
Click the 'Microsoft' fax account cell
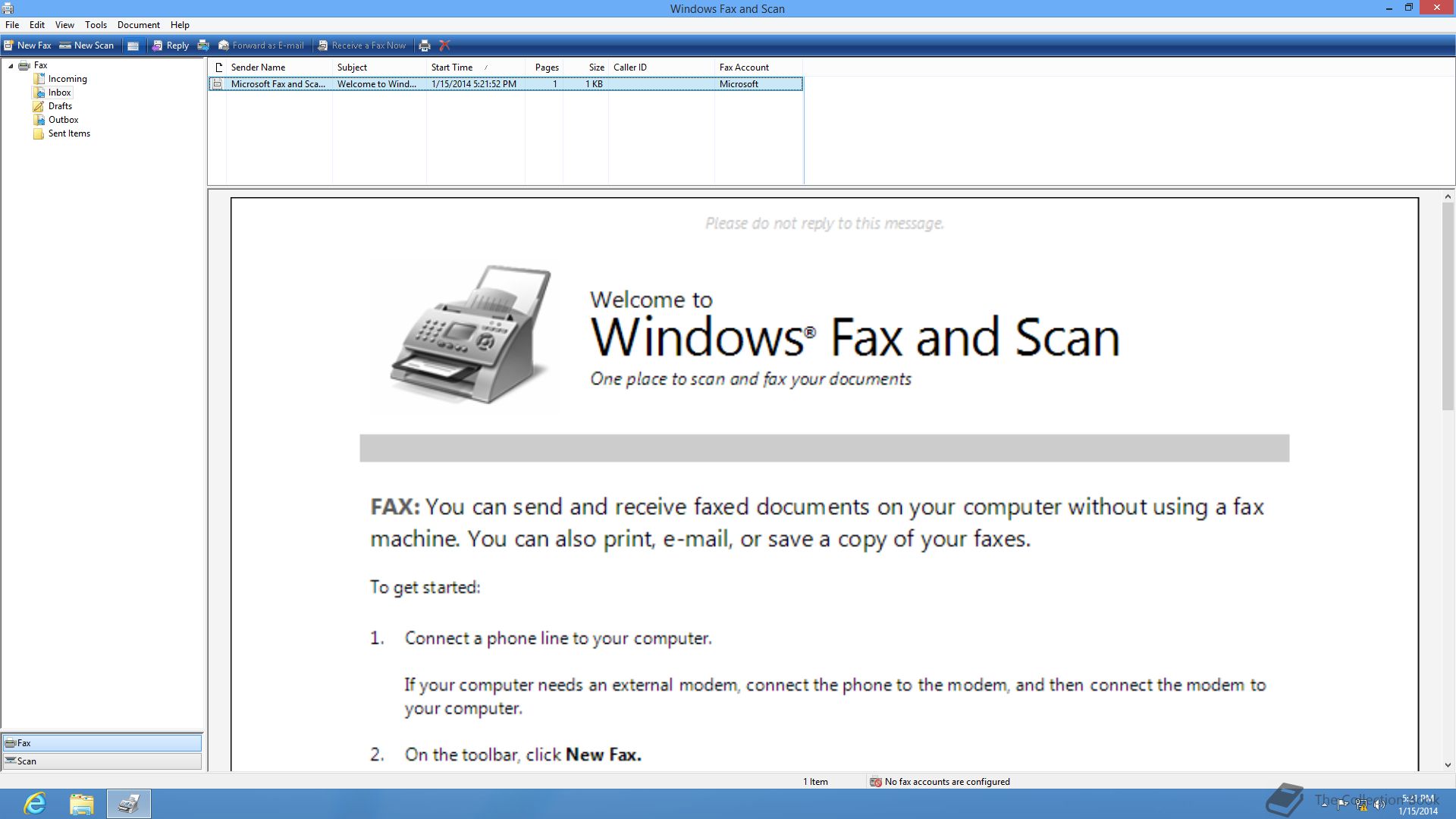pos(739,84)
